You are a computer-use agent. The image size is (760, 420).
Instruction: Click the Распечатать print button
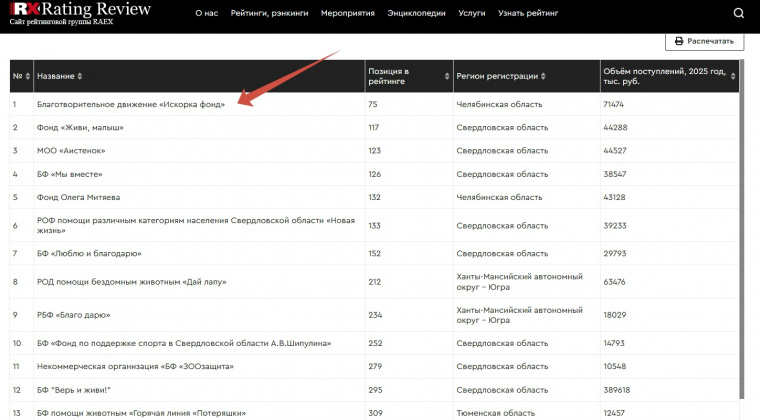[704, 41]
